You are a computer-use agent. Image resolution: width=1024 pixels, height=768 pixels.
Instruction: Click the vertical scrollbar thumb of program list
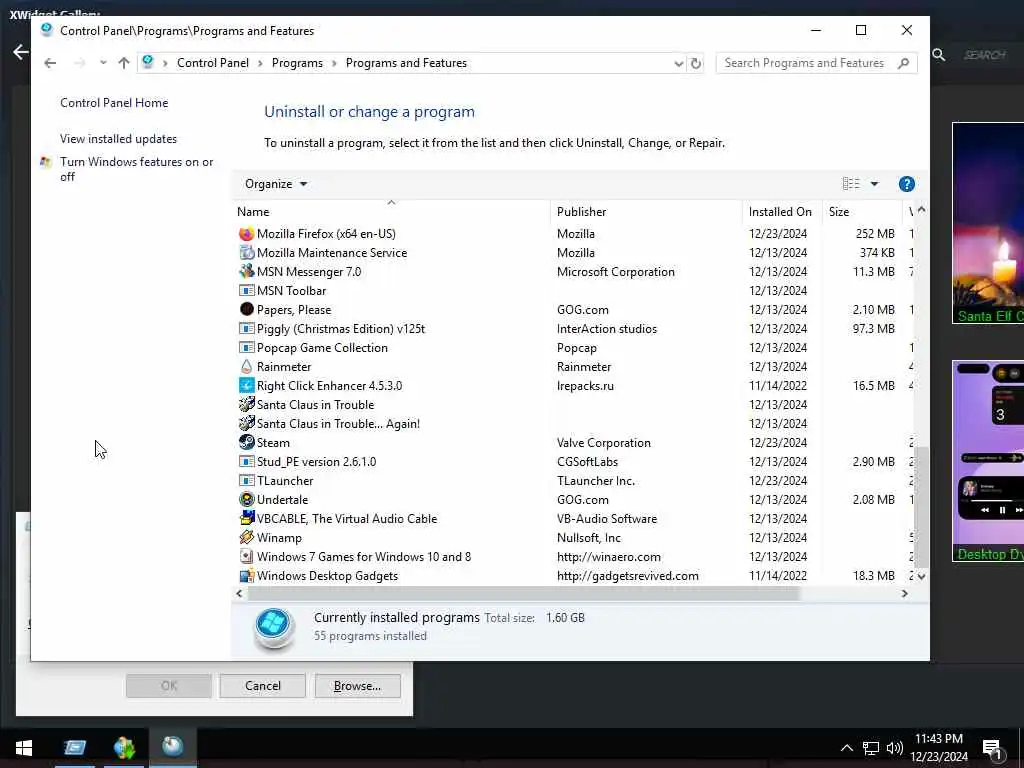pos(921,507)
